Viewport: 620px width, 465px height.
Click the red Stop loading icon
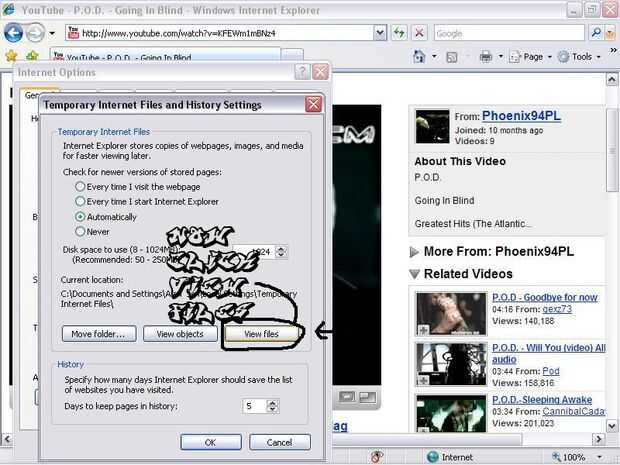(x=419, y=33)
